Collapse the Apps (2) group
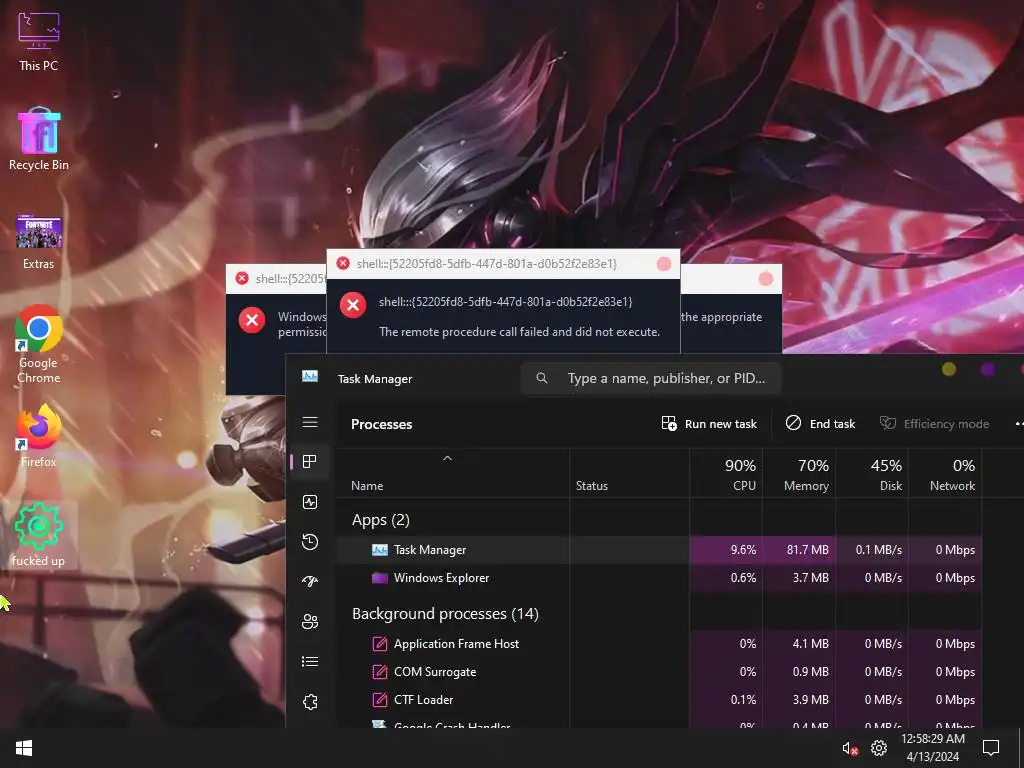This screenshot has width=1024, height=768. (x=381, y=520)
